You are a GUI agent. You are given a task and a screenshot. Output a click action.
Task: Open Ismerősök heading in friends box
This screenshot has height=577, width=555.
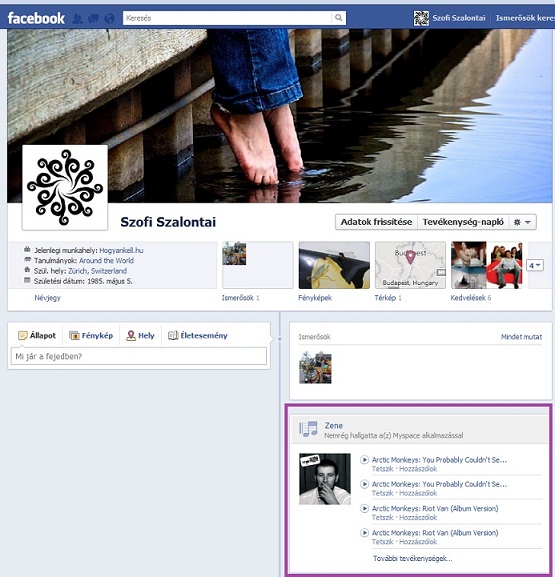tap(314, 337)
